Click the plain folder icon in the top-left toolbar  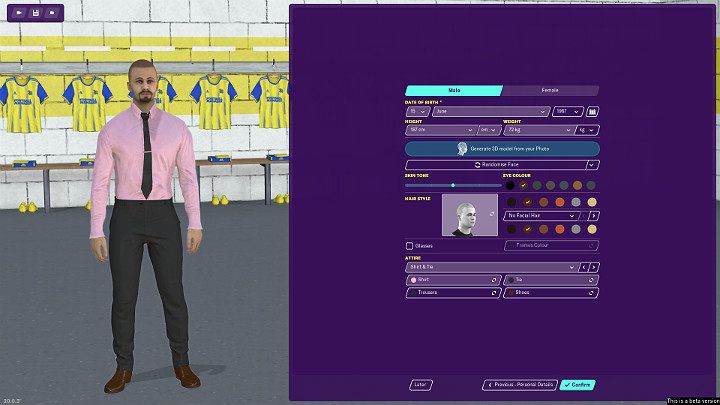click(52, 13)
